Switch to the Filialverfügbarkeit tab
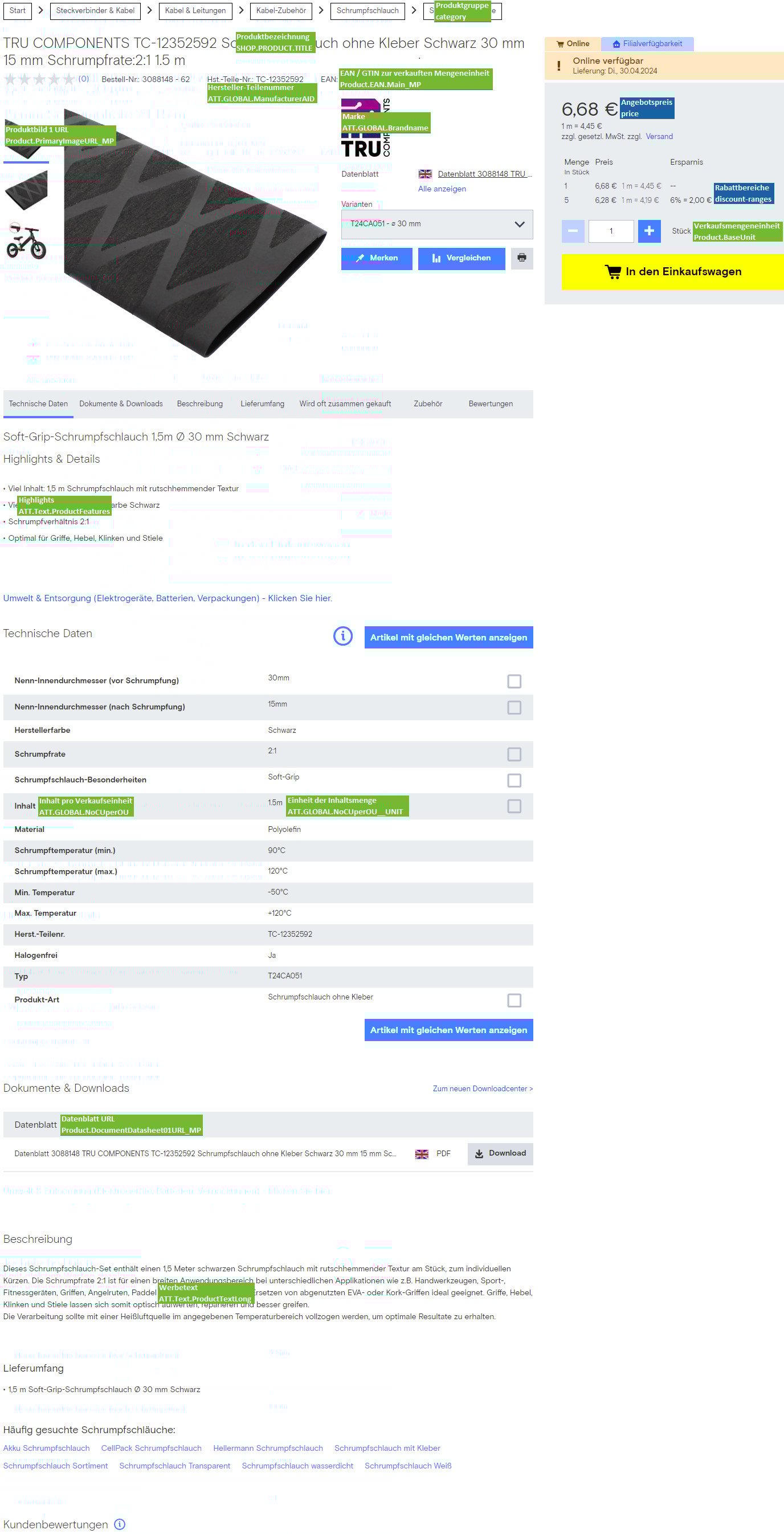 click(x=647, y=43)
